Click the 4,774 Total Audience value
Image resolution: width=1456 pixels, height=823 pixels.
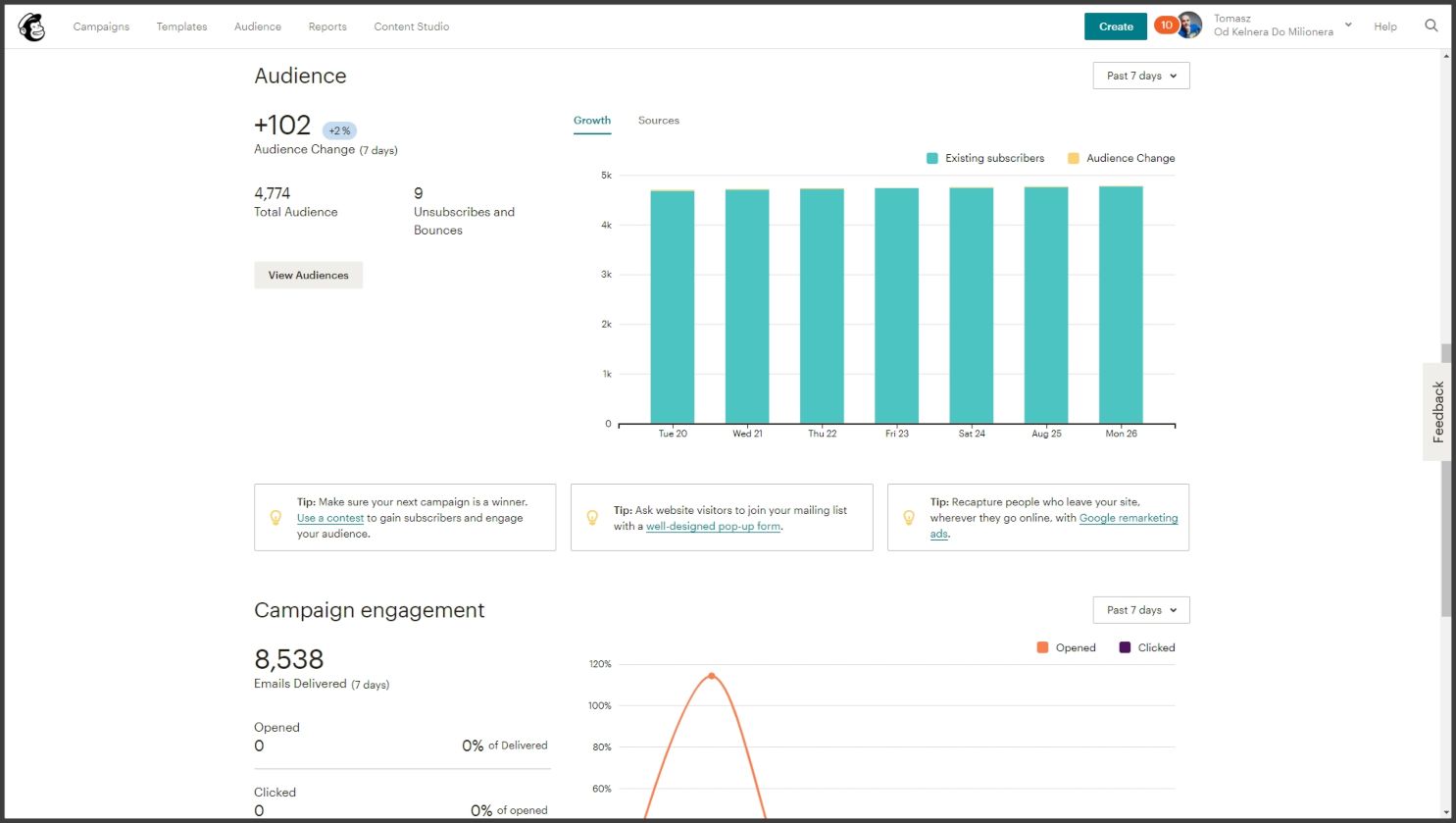[x=273, y=193]
